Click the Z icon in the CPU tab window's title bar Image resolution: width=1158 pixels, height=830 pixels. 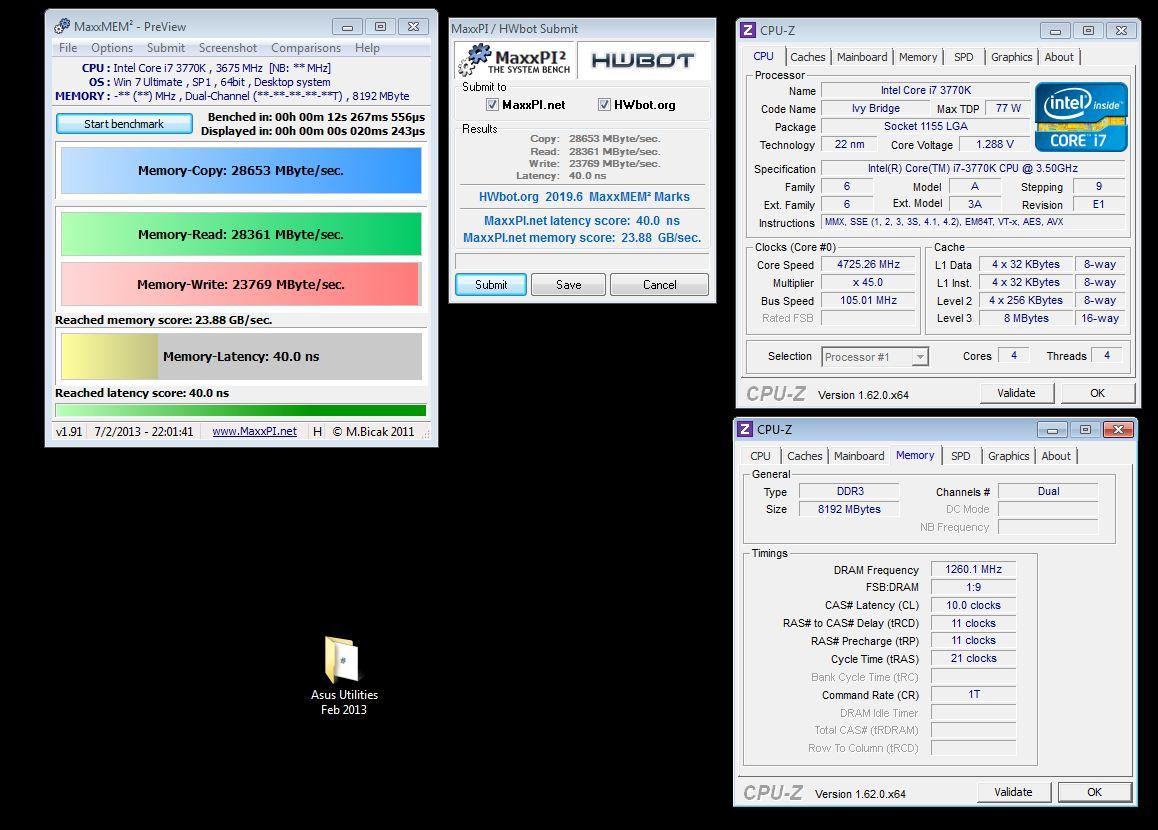(x=747, y=30)
